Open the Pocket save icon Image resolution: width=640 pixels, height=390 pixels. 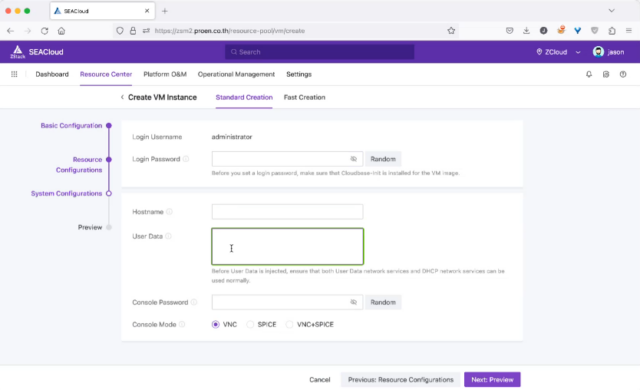[509, 31]
